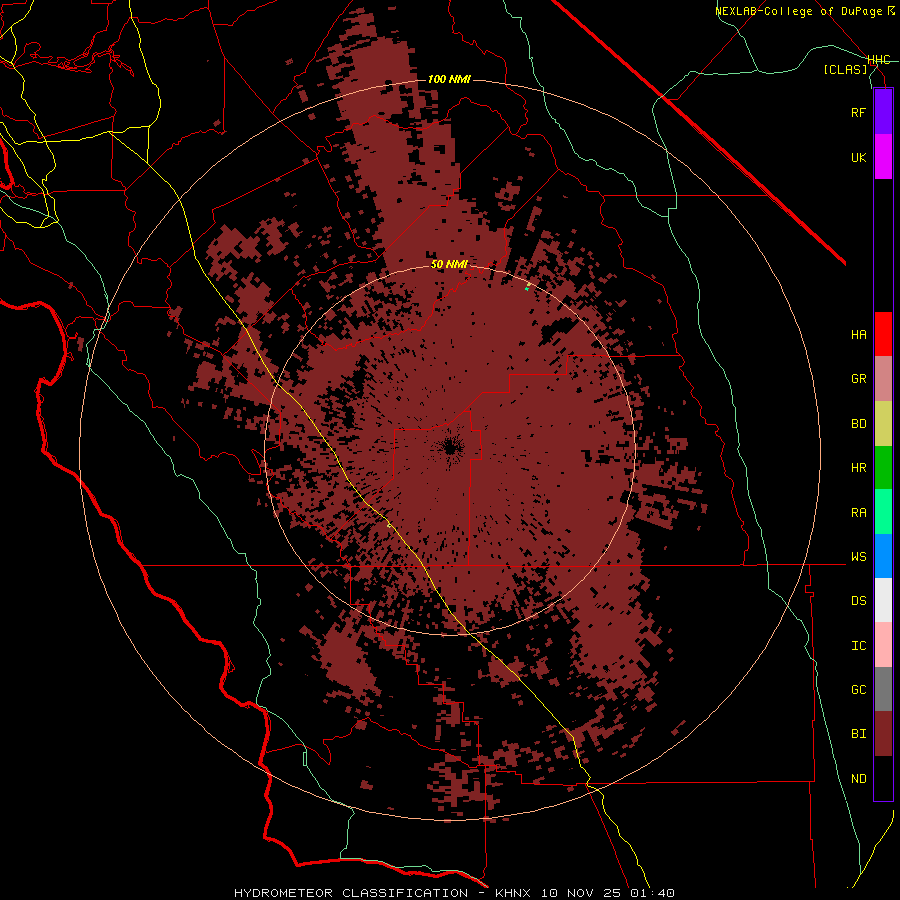Click the HA legend label

(x=858, y=334)
